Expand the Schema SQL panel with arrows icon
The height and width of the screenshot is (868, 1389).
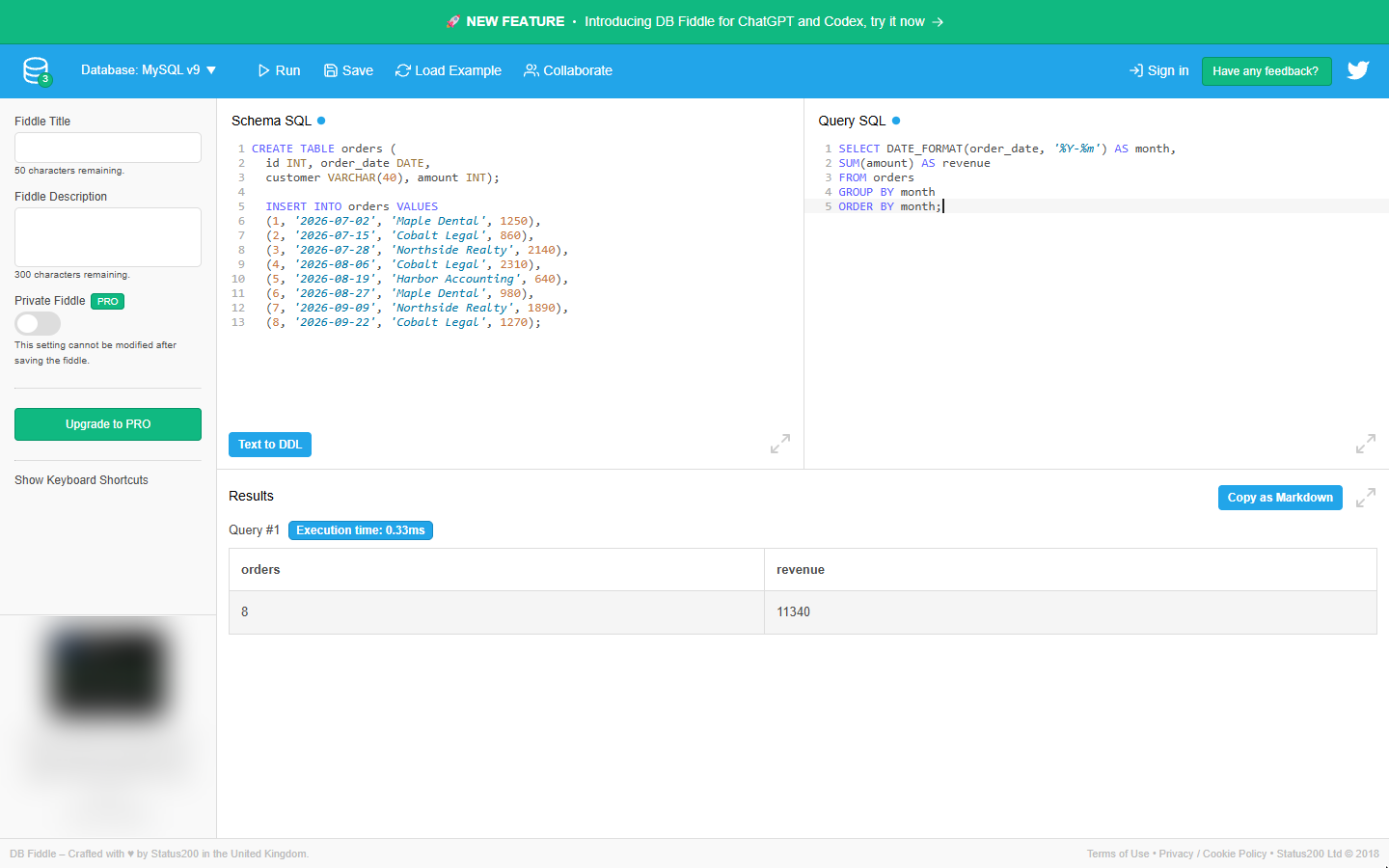pyautogui.click(x=780, y=444)
